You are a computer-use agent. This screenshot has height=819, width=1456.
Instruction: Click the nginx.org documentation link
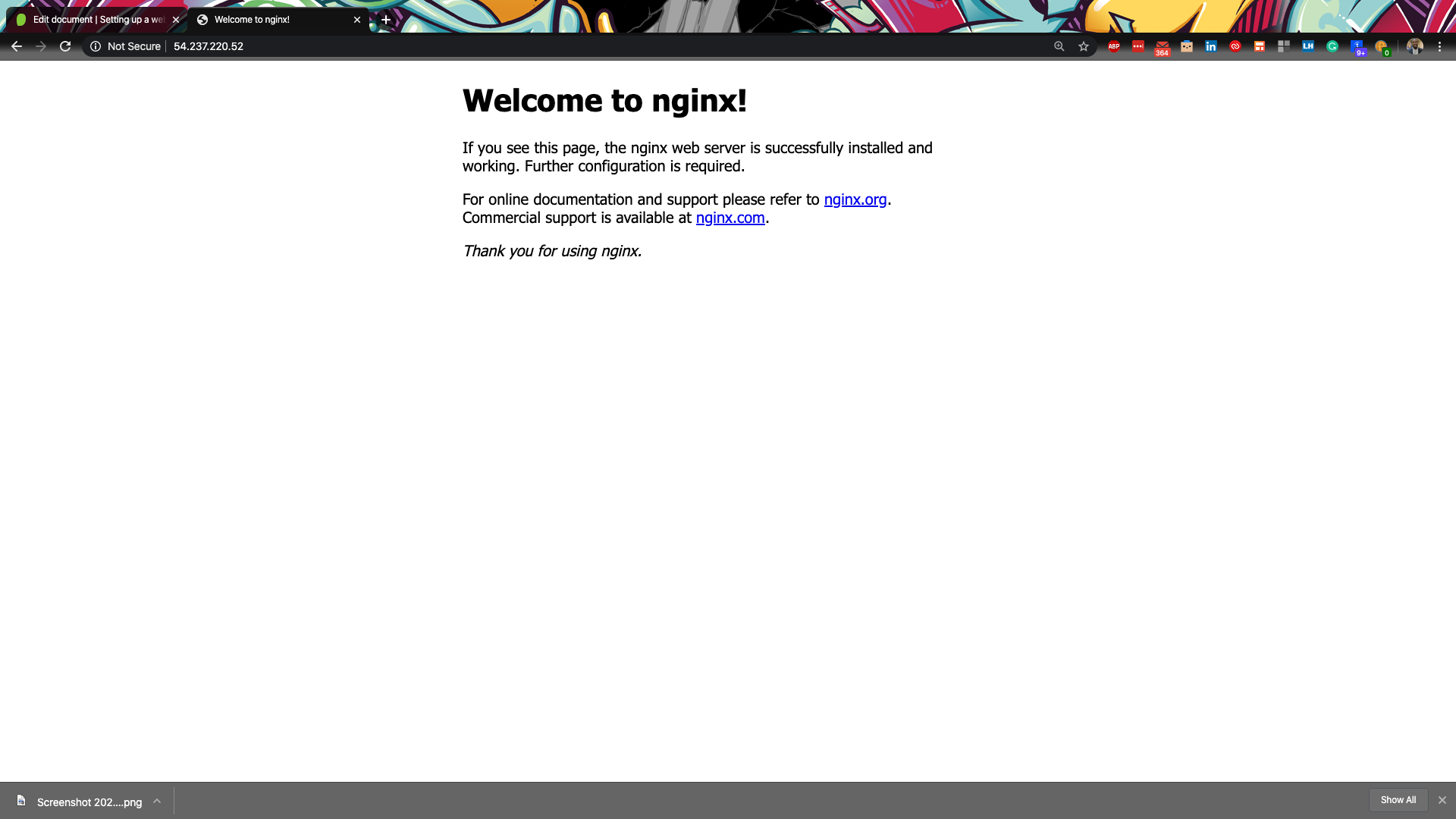pos(854,199)
